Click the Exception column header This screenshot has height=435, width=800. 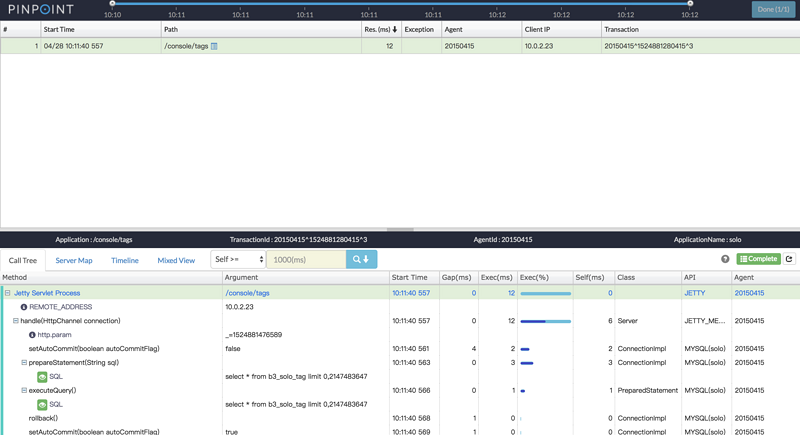tap(419, 30)
